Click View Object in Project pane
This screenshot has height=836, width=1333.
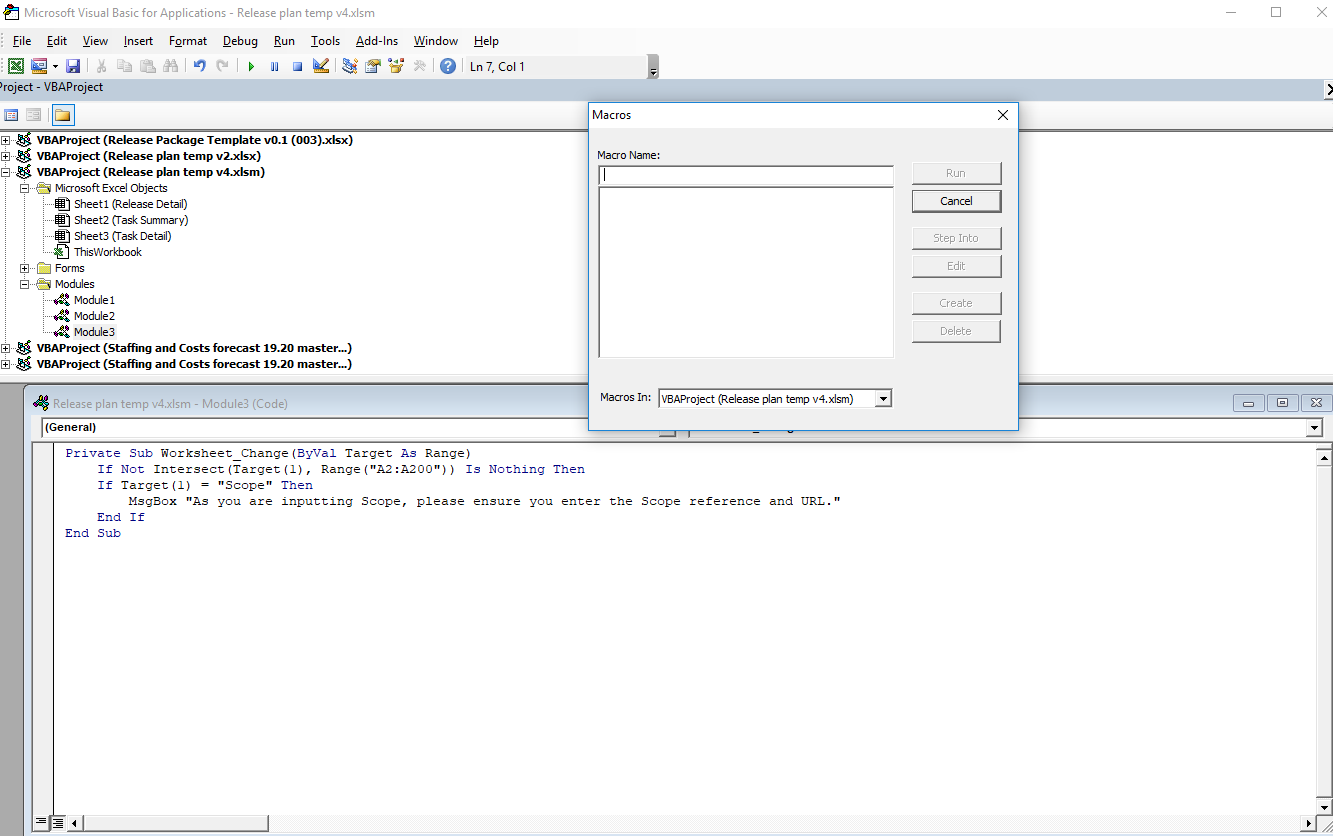click(34, 115)
